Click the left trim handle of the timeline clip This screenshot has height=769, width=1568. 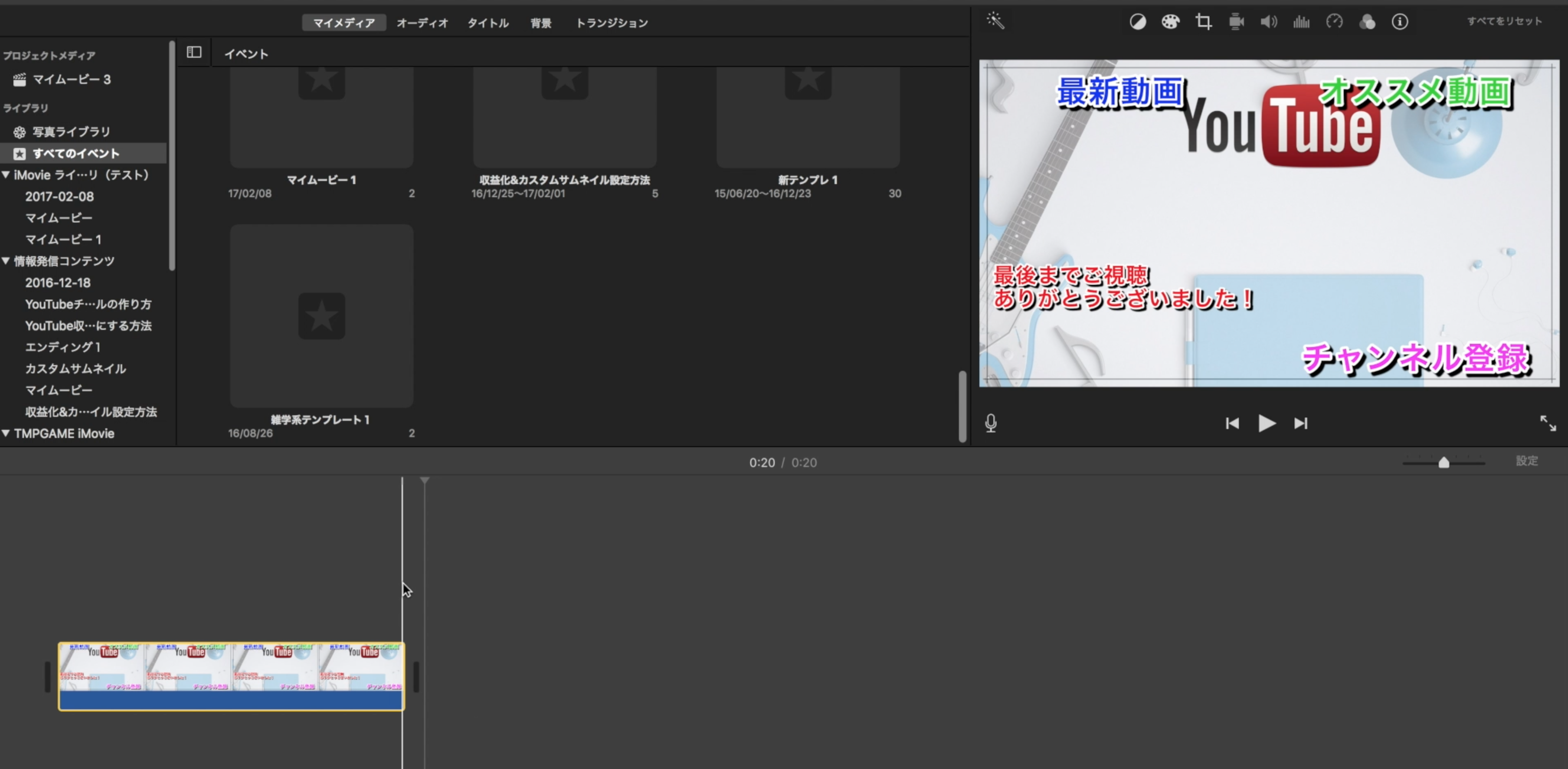tap(47, 676)
